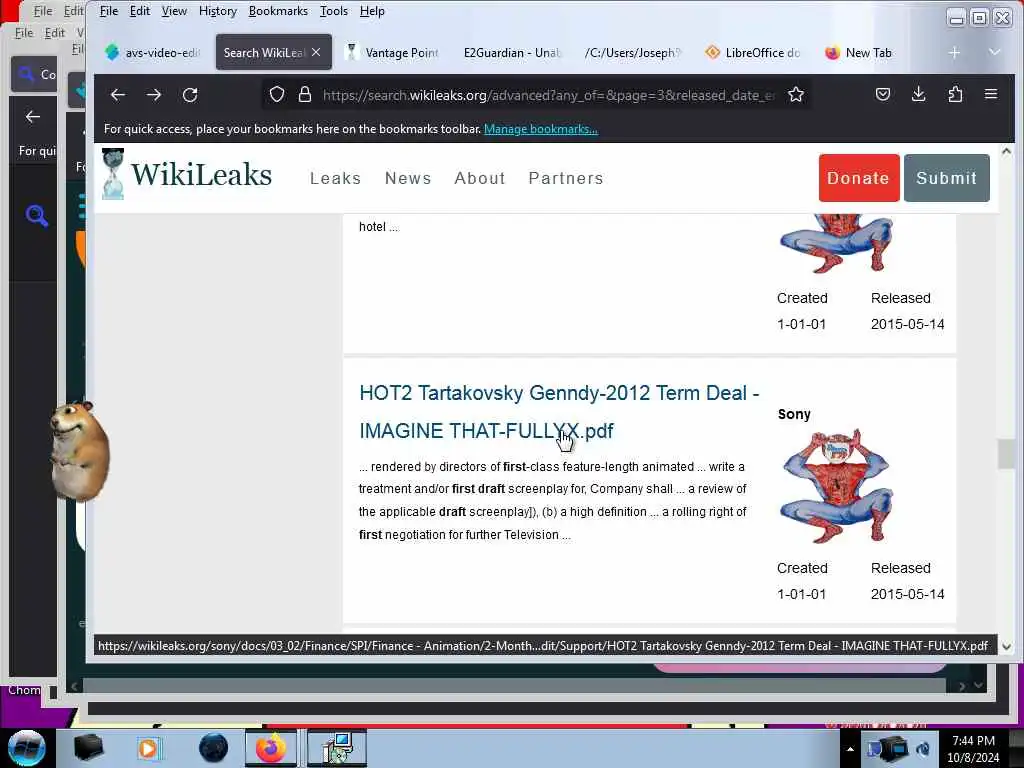
Task: Switch to C:/Users/Joseph tab
Action: tap(632, 53)
